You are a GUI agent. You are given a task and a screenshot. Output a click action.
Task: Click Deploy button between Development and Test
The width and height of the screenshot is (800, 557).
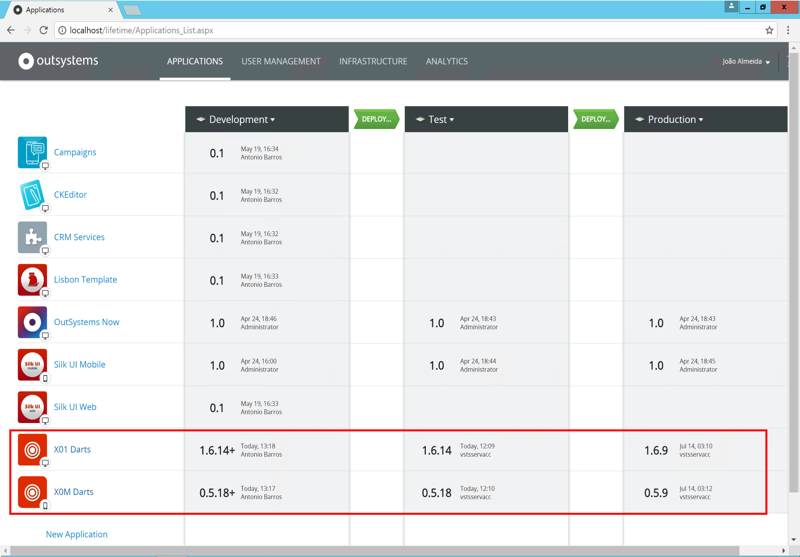pyautogui.click(x=377, y=119)
